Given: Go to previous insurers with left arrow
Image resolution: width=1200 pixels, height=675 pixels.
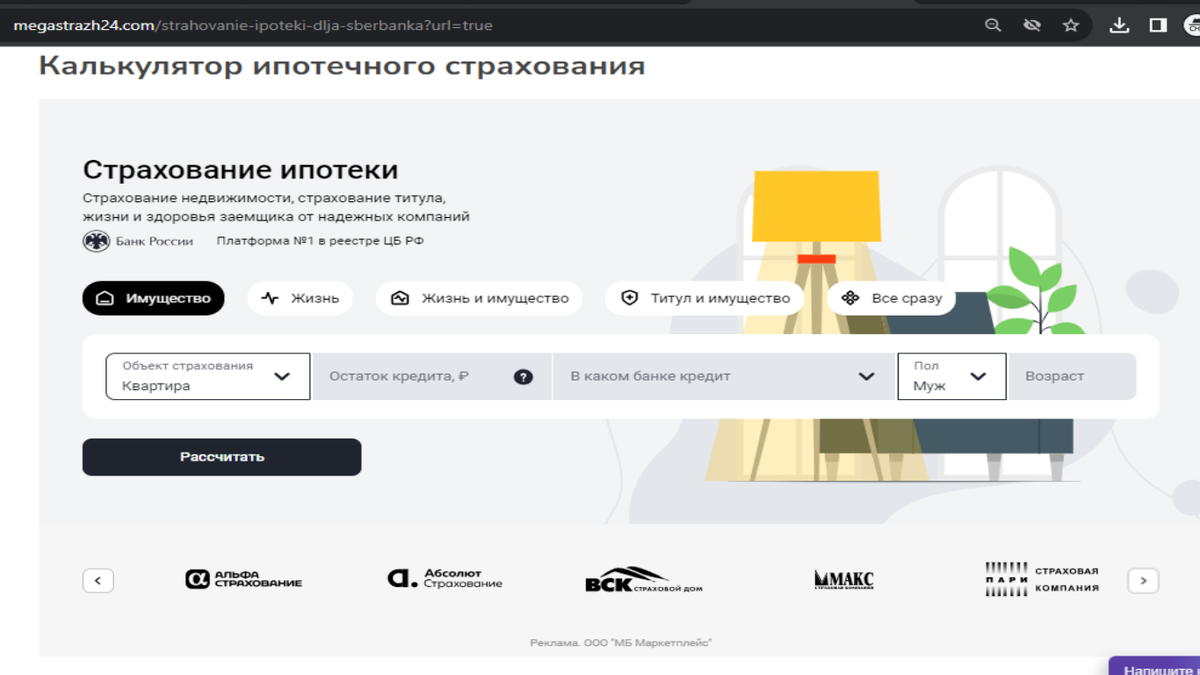Looking at the screenshot, I should click(x=98, y=580).
